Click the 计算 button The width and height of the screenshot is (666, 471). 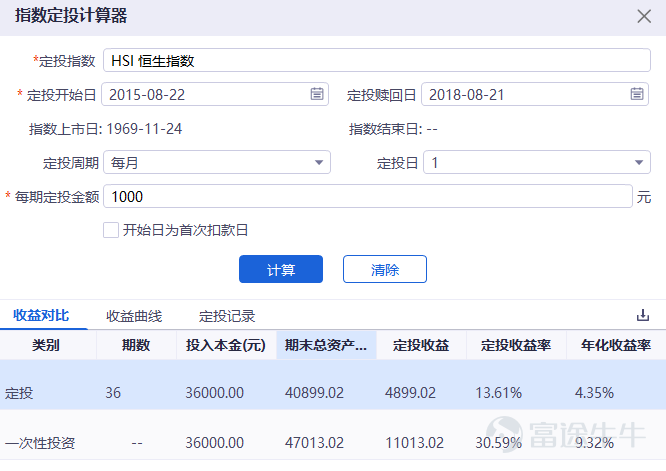pyautogui.click(x=281, y=269)
